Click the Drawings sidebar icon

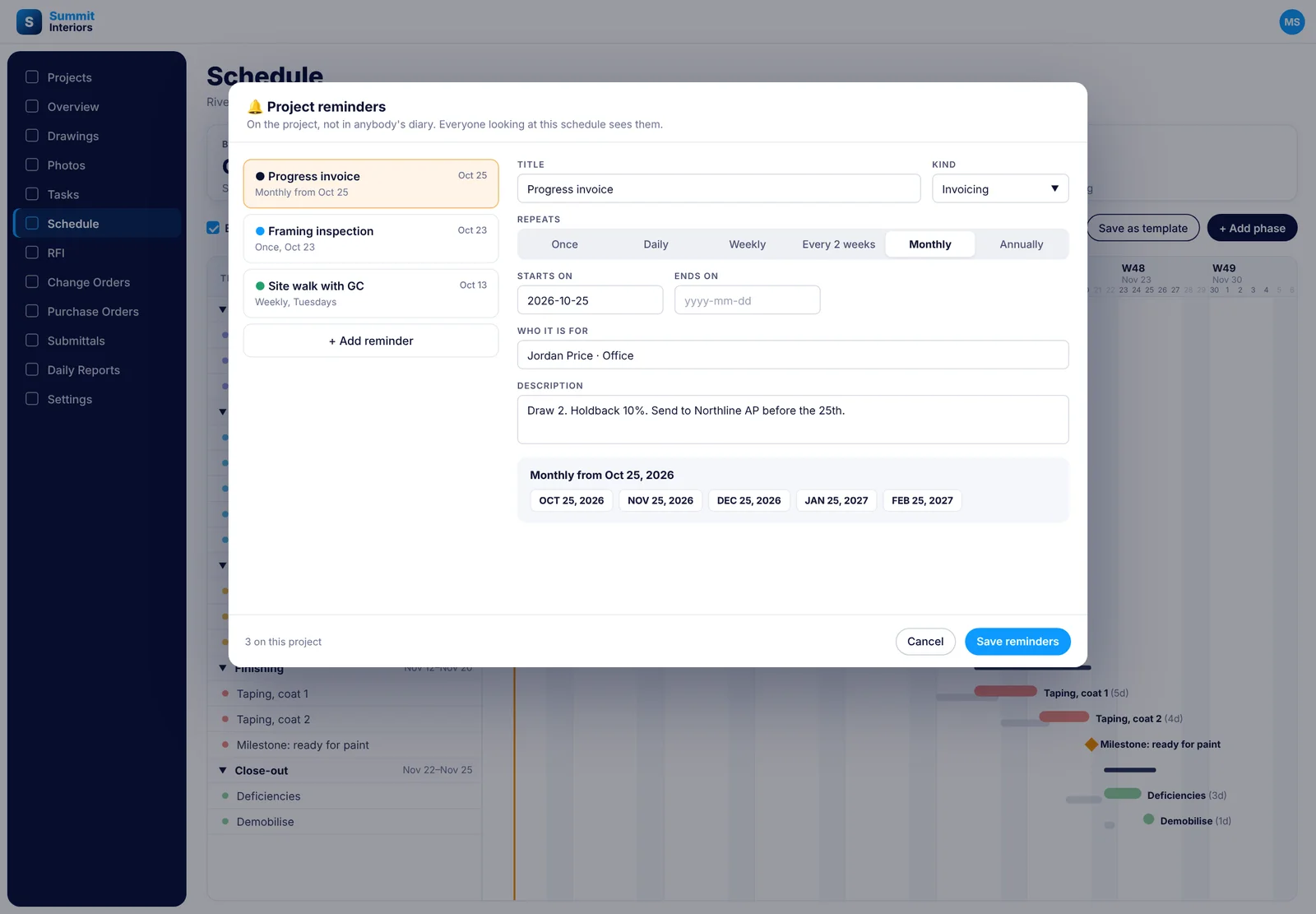tap(32, 136)
